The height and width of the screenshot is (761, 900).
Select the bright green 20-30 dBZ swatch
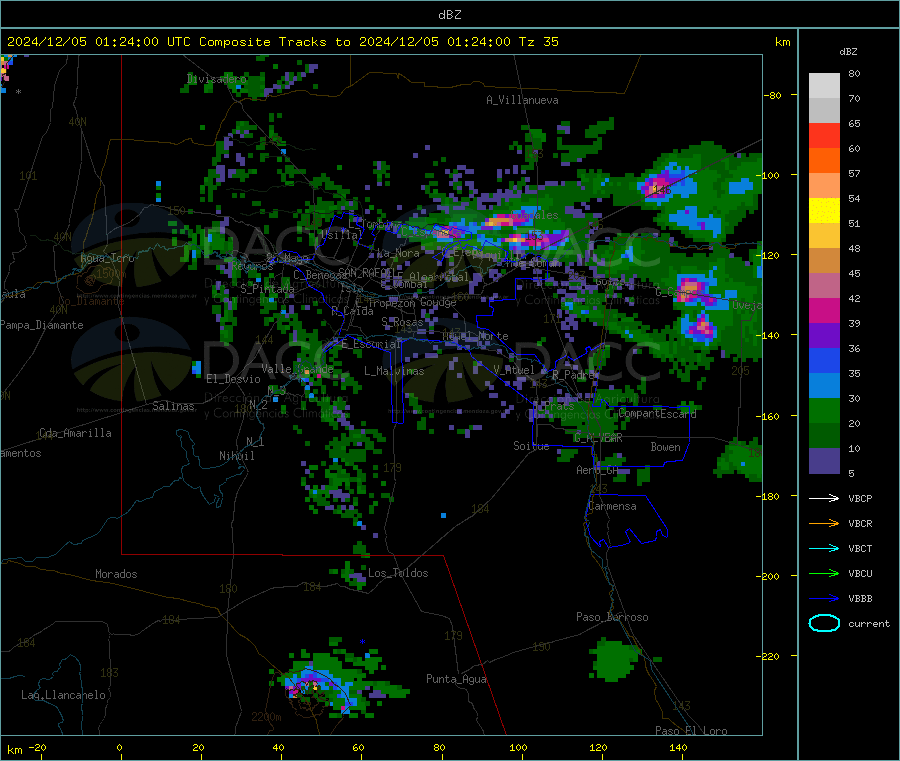pos(824,411)
